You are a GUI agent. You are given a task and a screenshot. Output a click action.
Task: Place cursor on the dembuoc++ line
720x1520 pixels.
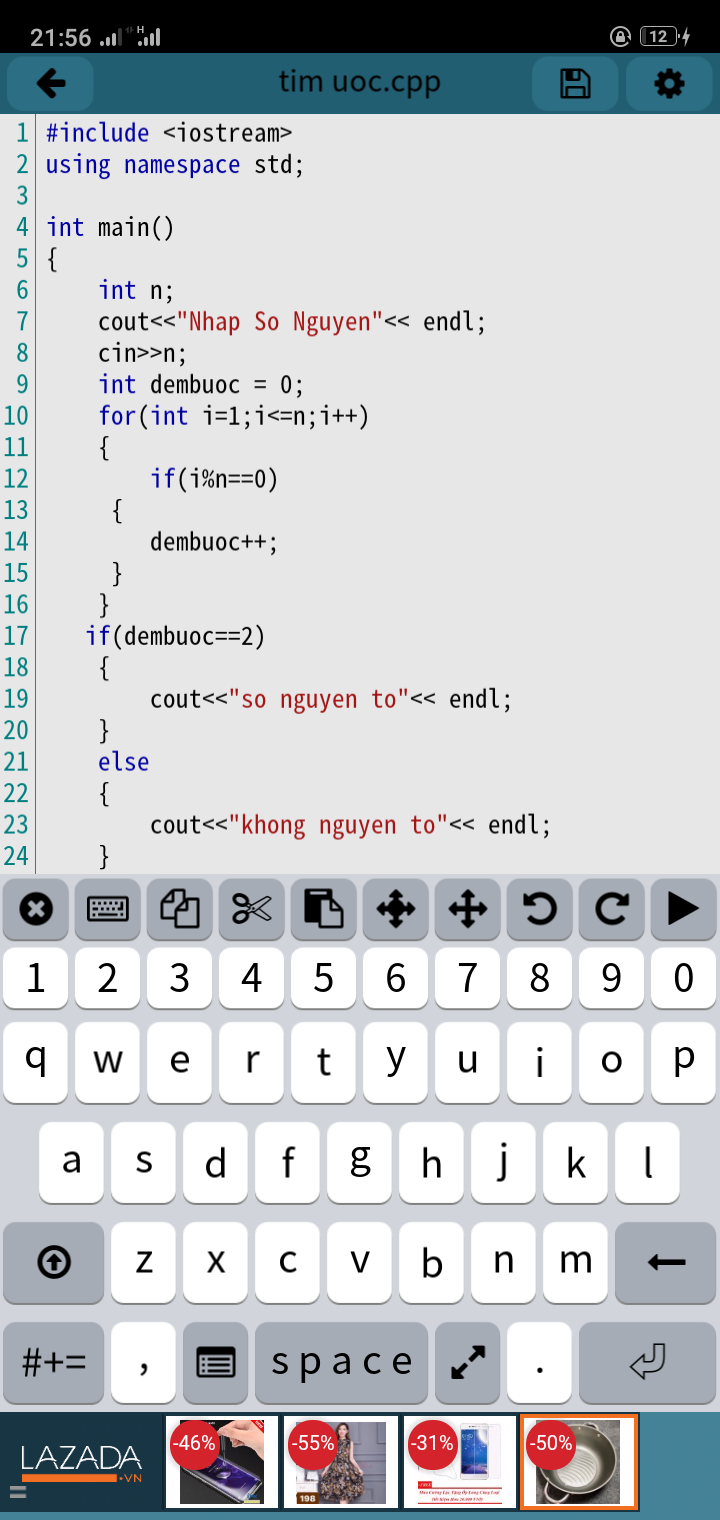[x=214, y=542]
